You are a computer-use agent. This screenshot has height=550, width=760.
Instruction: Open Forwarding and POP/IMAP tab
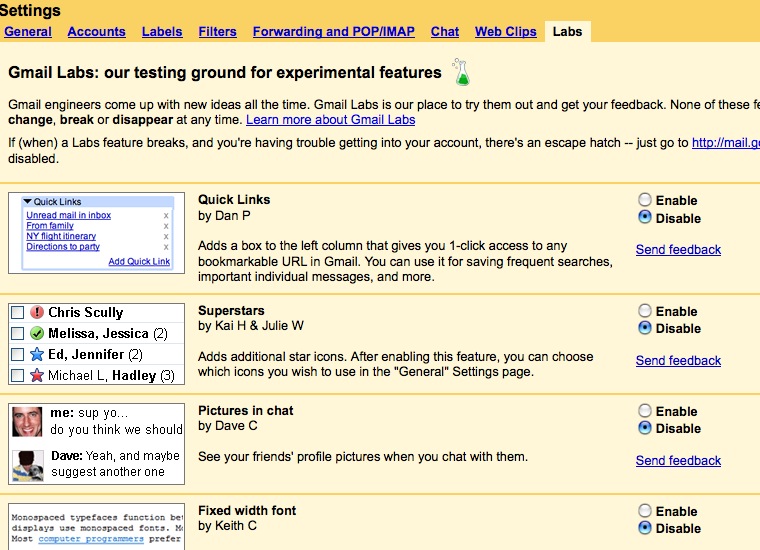333,31
